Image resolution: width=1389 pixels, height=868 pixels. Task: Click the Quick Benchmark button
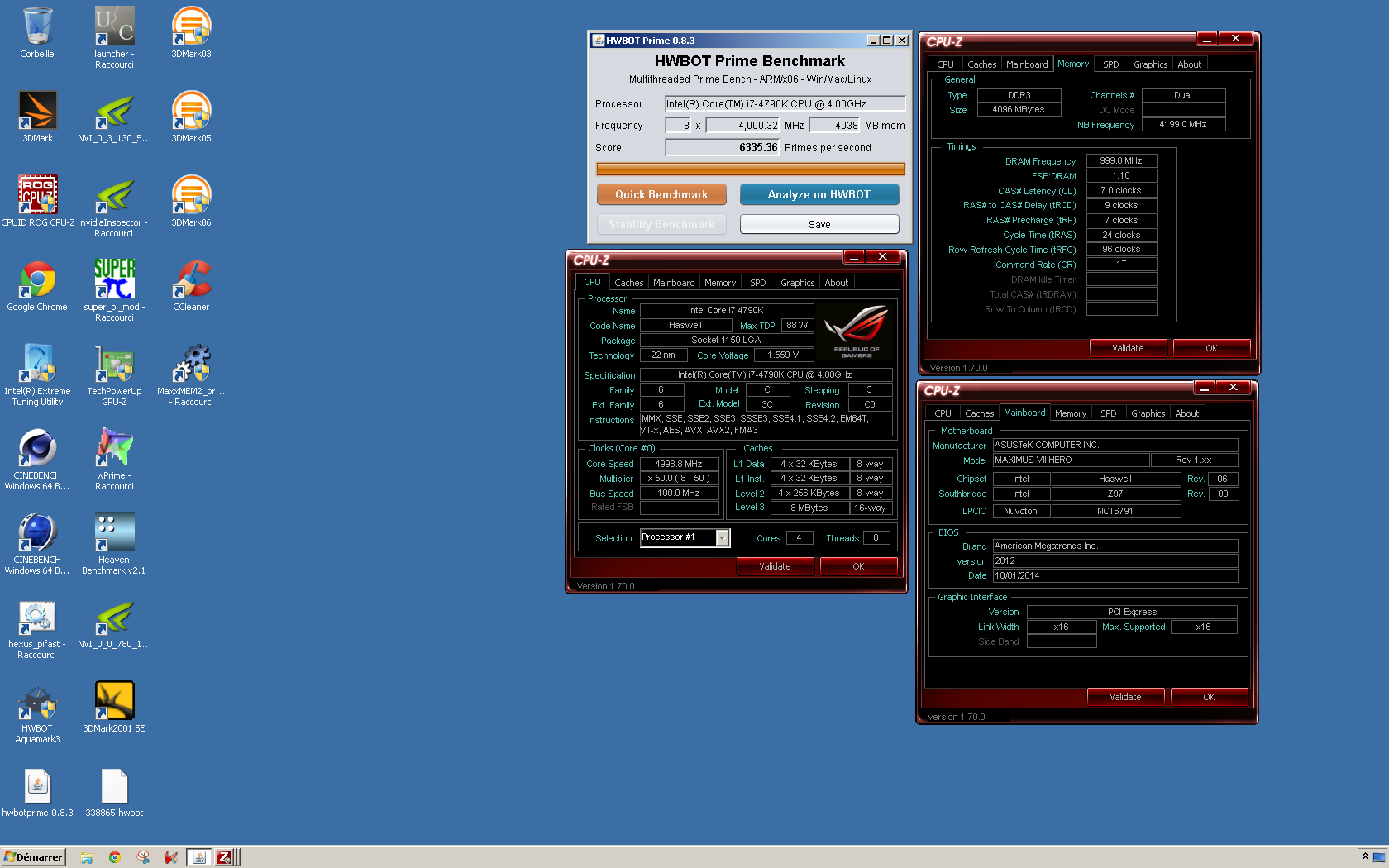tap(661, 194)
